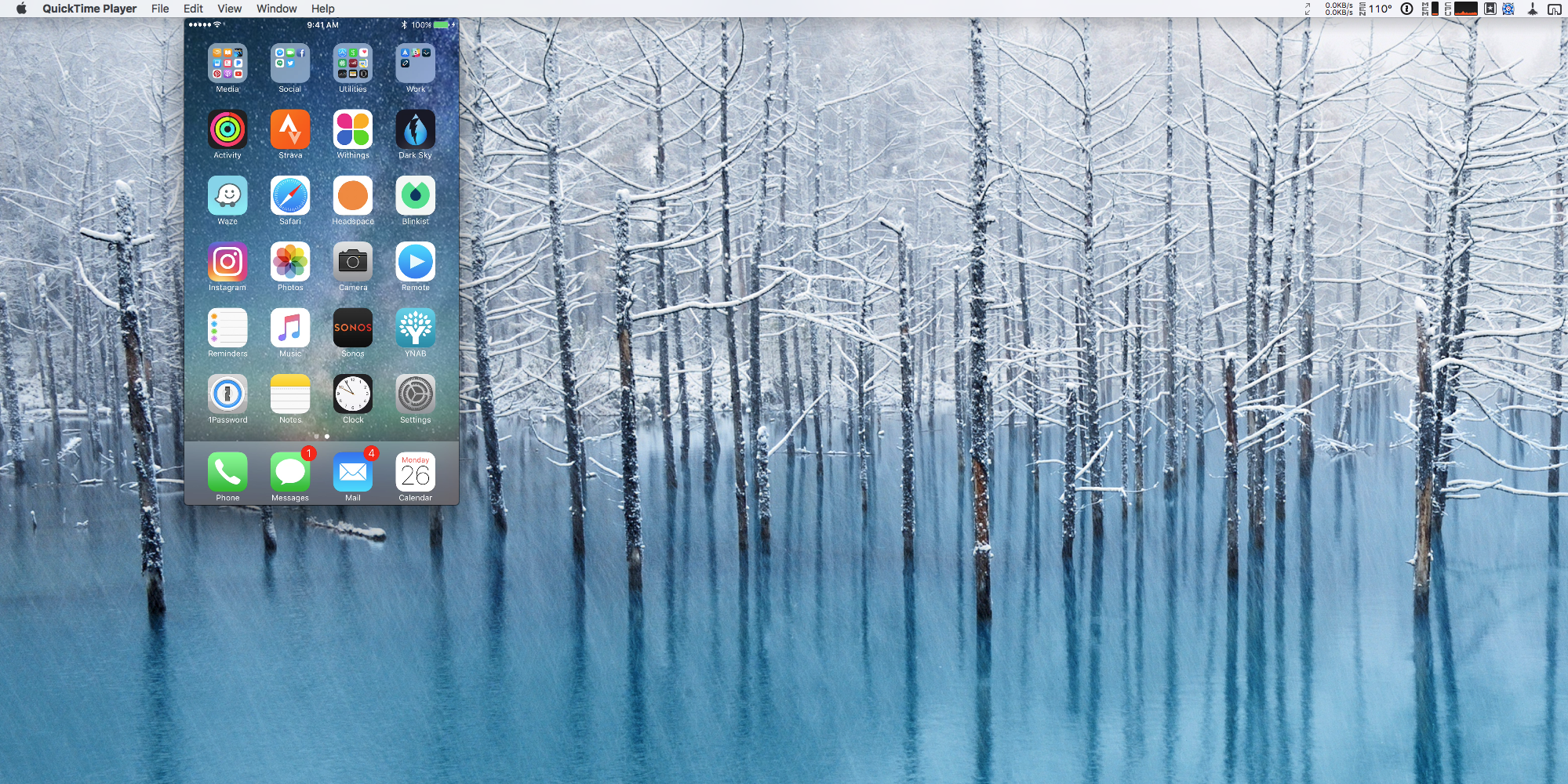Viewport: 1568px width, 784px height.
Task: Open the Strava app icon
Action: 289,130
